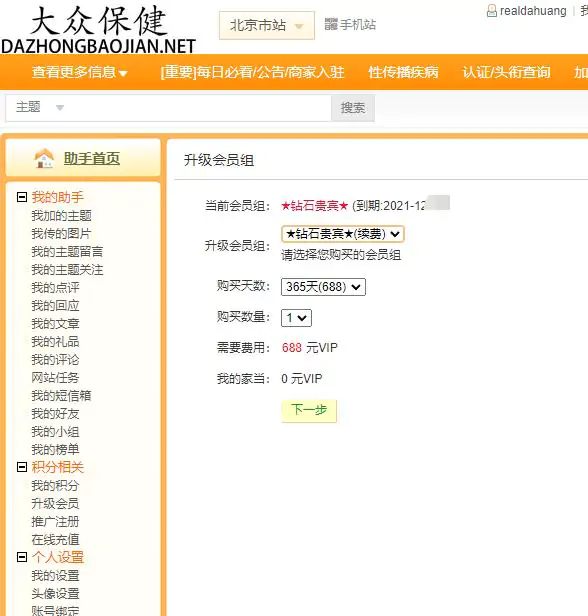Click the realdahuang username link
The image size is (588, 616).
pyautogui.click(x=533, y=11)
